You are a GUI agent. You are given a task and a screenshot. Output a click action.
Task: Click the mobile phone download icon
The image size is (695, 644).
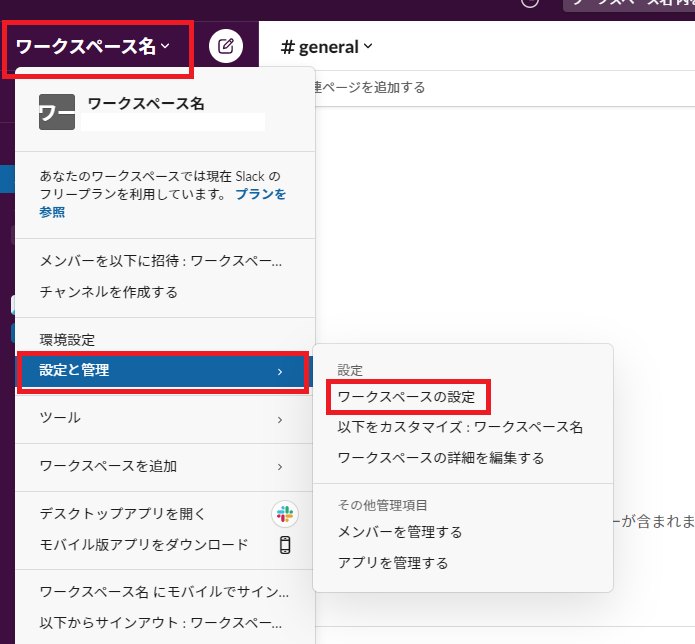(285, 545)
